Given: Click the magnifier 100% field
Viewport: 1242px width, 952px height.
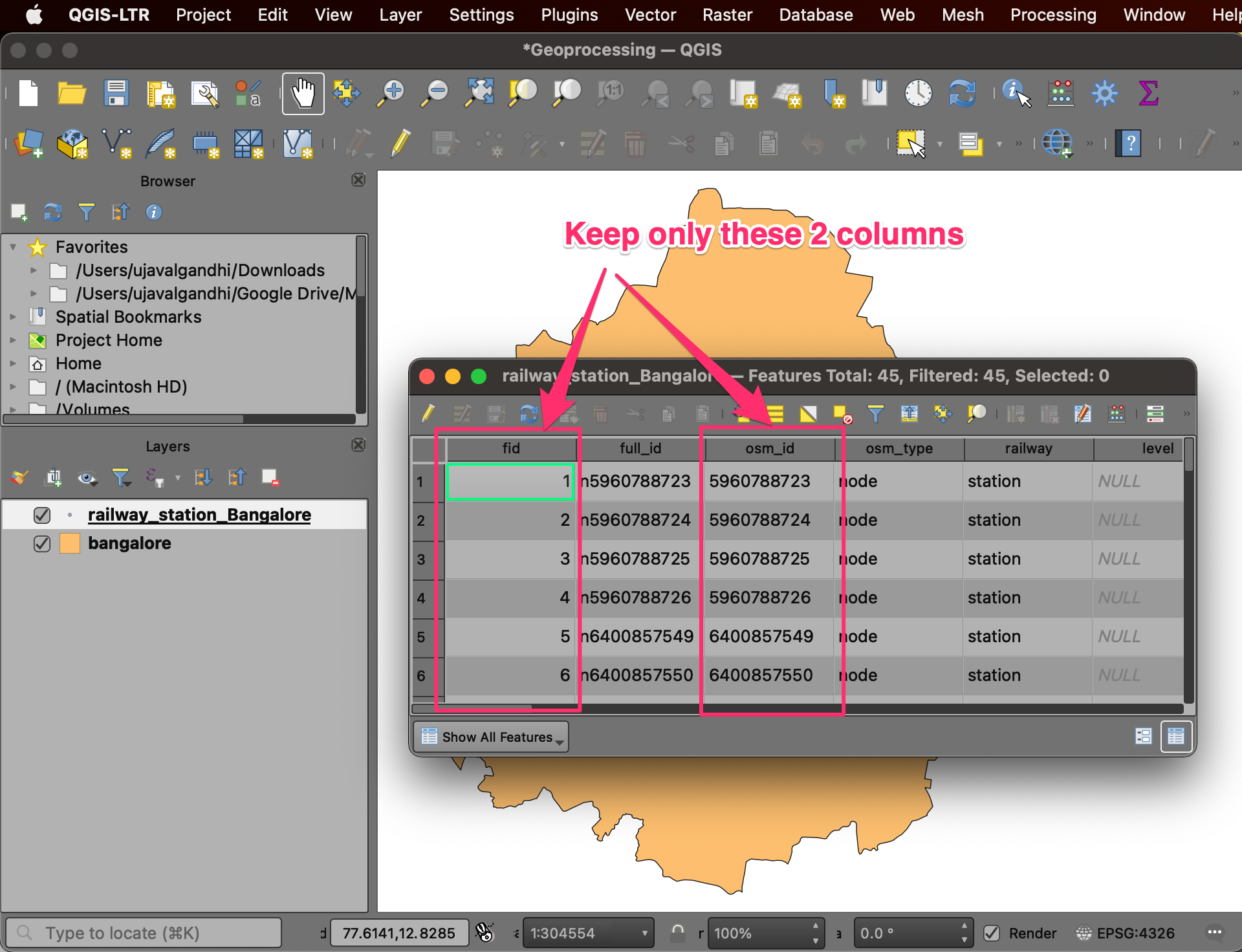Looking at the screenshot, I should point(766,933).
